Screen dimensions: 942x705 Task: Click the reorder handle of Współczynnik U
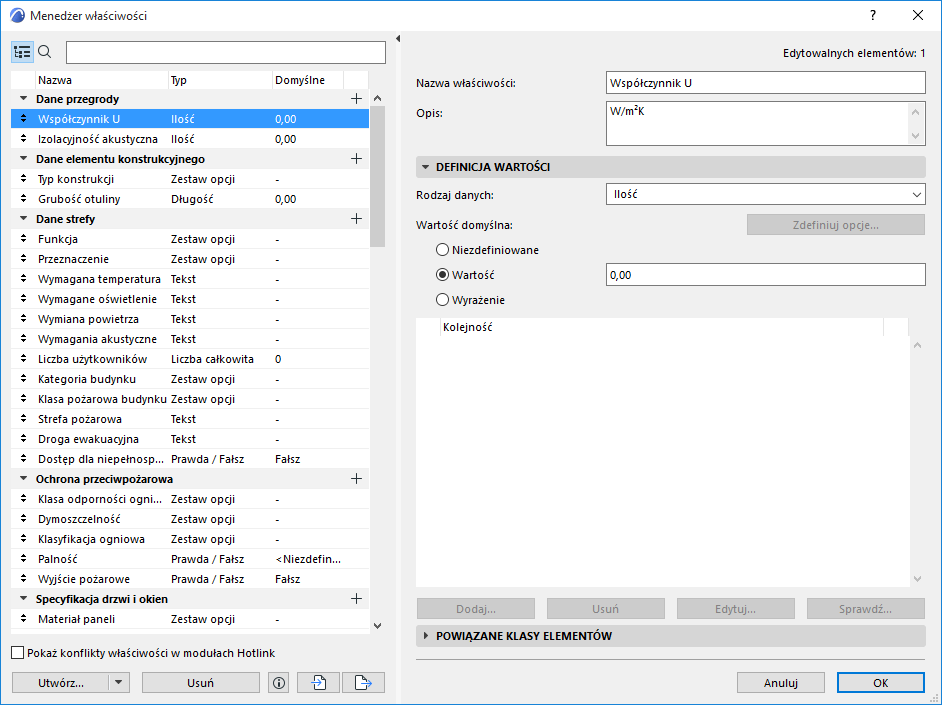[23, 119]
